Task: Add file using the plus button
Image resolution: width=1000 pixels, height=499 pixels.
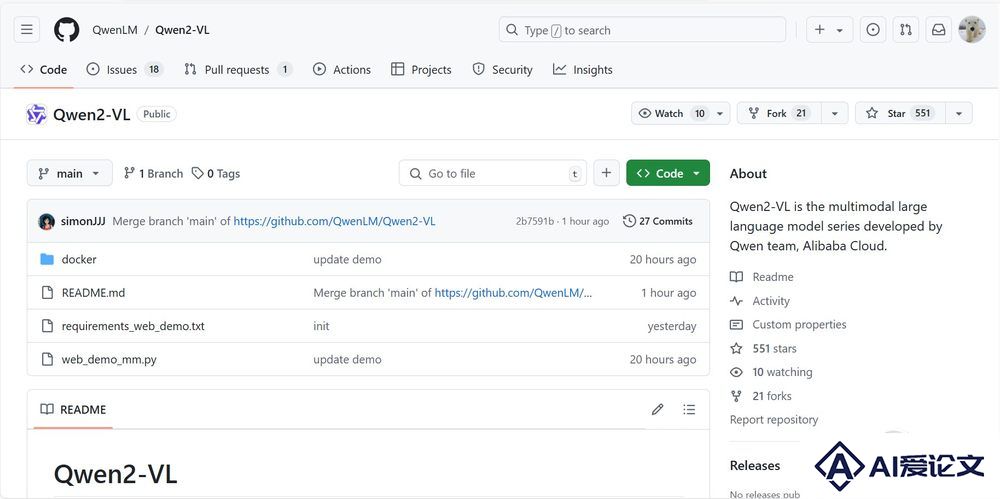Action: 607,173
